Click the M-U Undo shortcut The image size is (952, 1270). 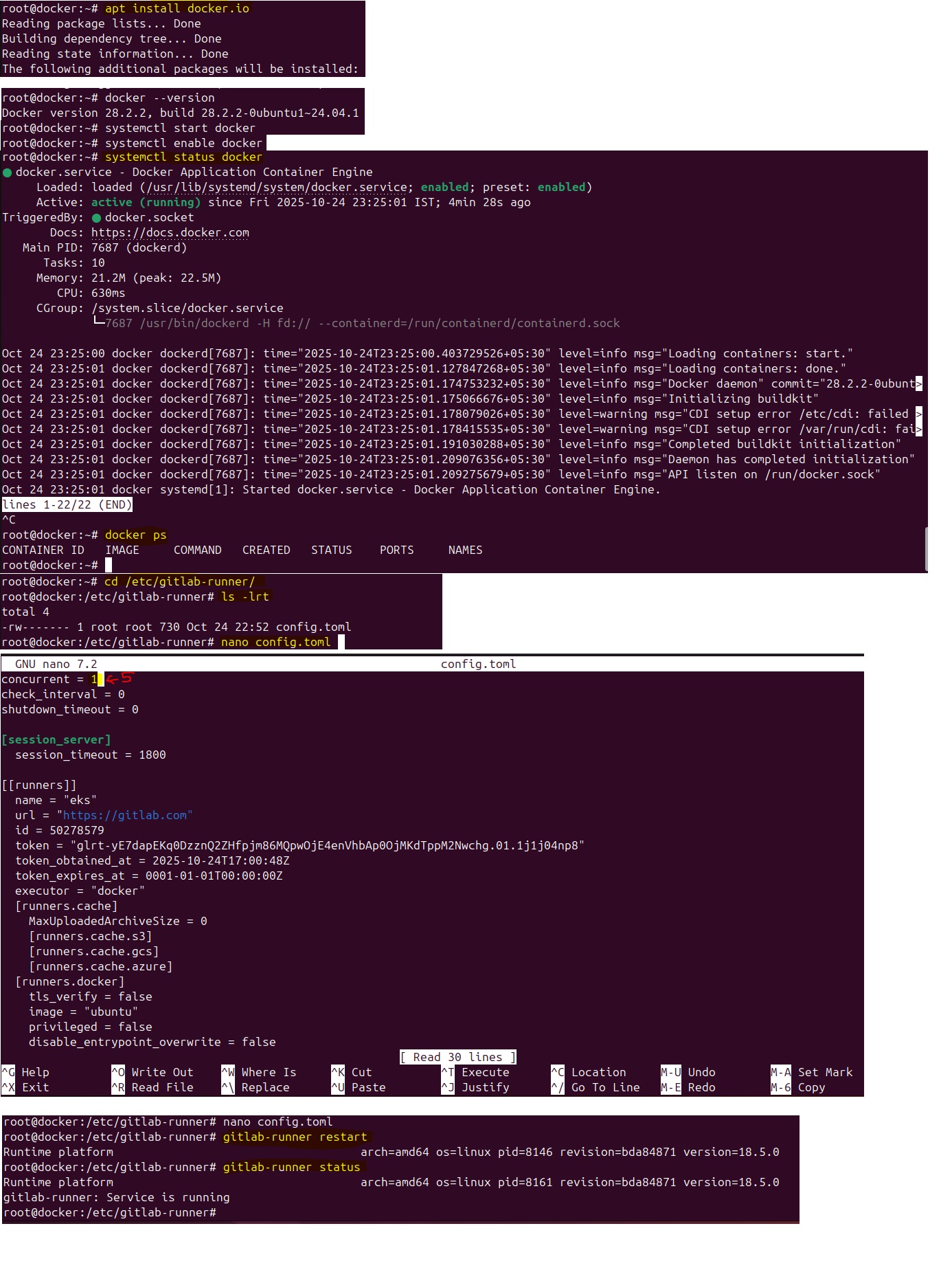click(x=688, y=1072)
